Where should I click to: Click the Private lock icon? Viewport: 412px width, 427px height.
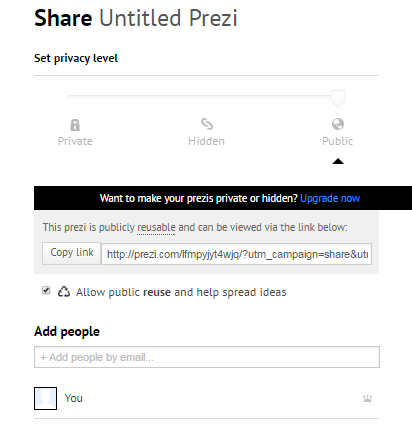coord(75,125)
